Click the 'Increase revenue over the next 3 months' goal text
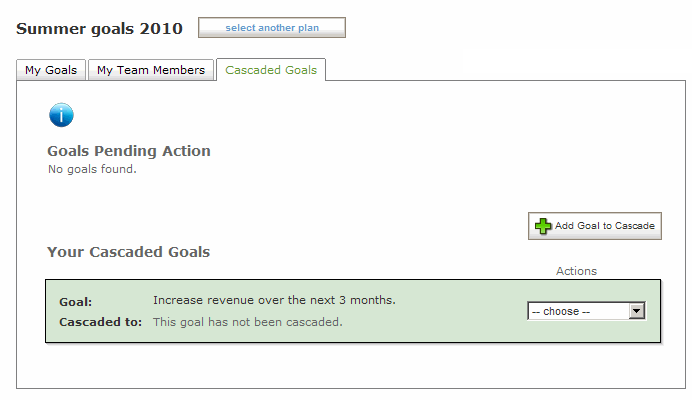692x400 pixels. click(274, 300)
